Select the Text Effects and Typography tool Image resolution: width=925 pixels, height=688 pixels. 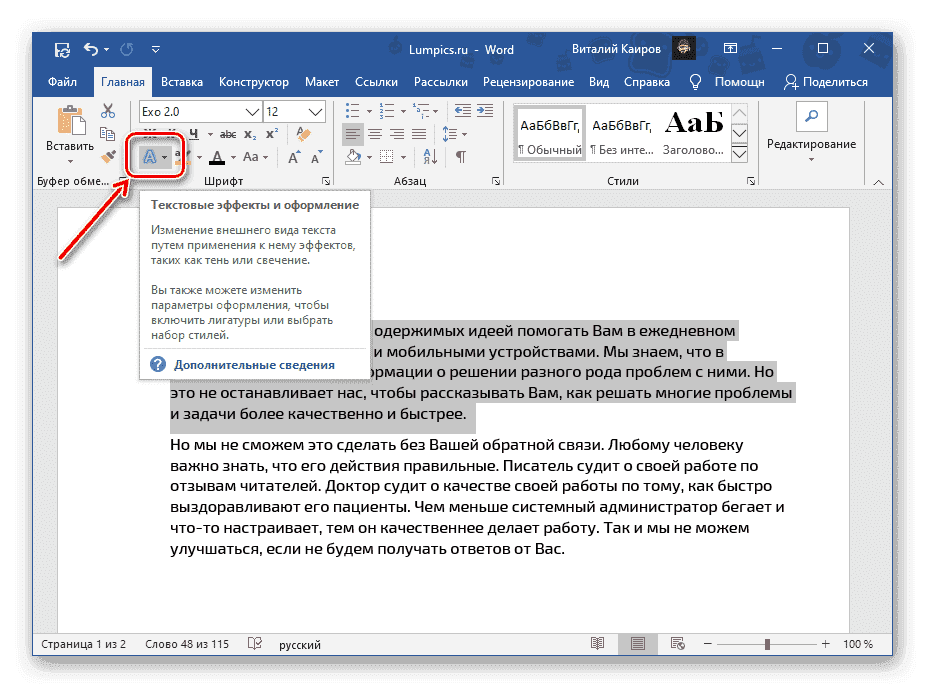149,156
